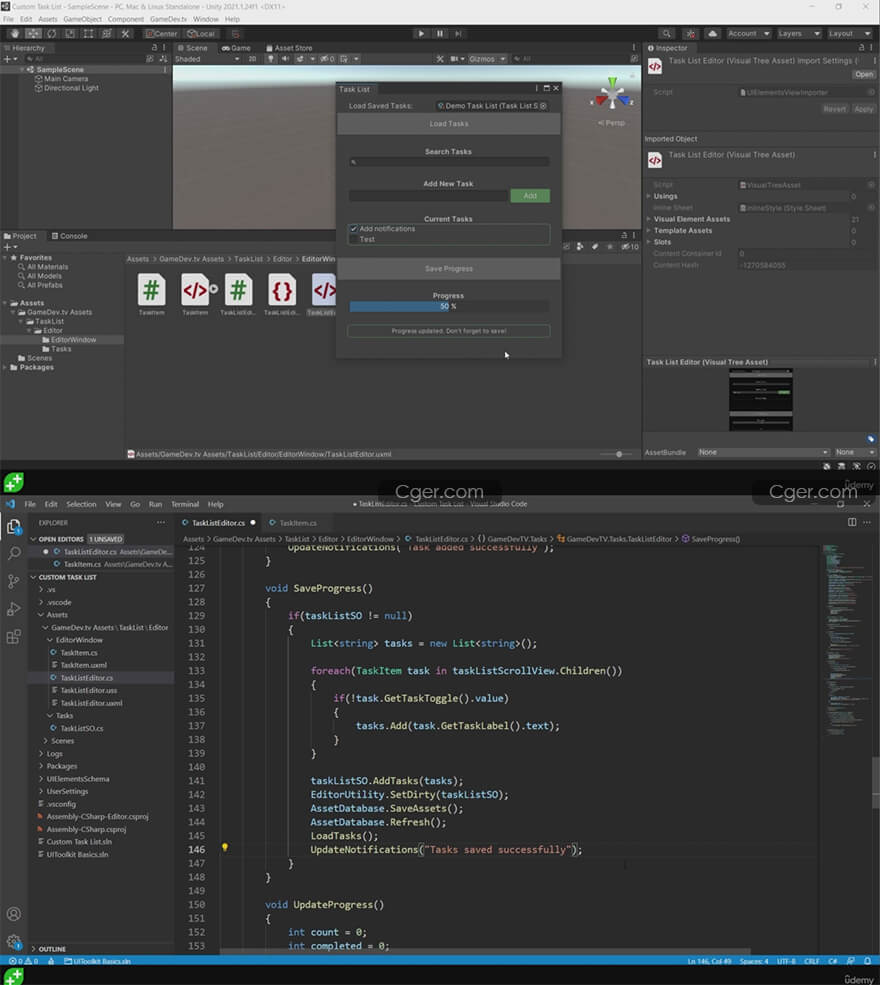The width and height of the screenshot is (880, 985).
Task: Switch to the Console tab
Action: click(x=69, y=236)
